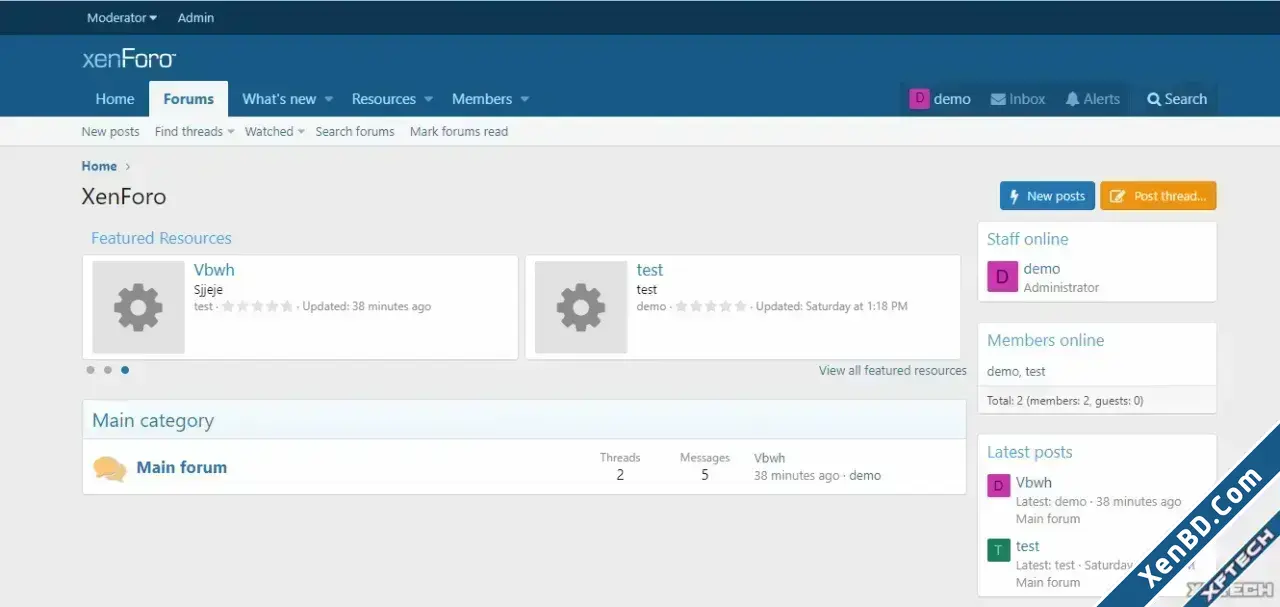Screen dimensions: 1280x607
Task: Click demo in the Members online list
Action: pyautogui.click(x=1003, y=371)
